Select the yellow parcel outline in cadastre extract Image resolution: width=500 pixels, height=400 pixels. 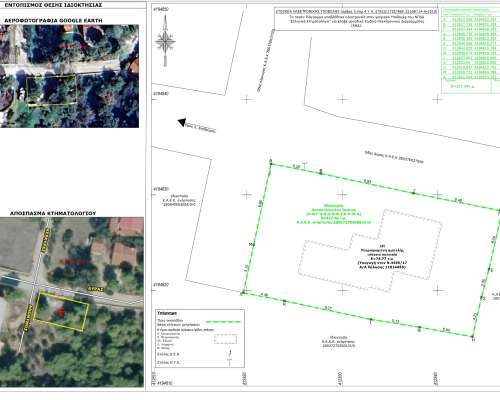[x=62, y=312]
